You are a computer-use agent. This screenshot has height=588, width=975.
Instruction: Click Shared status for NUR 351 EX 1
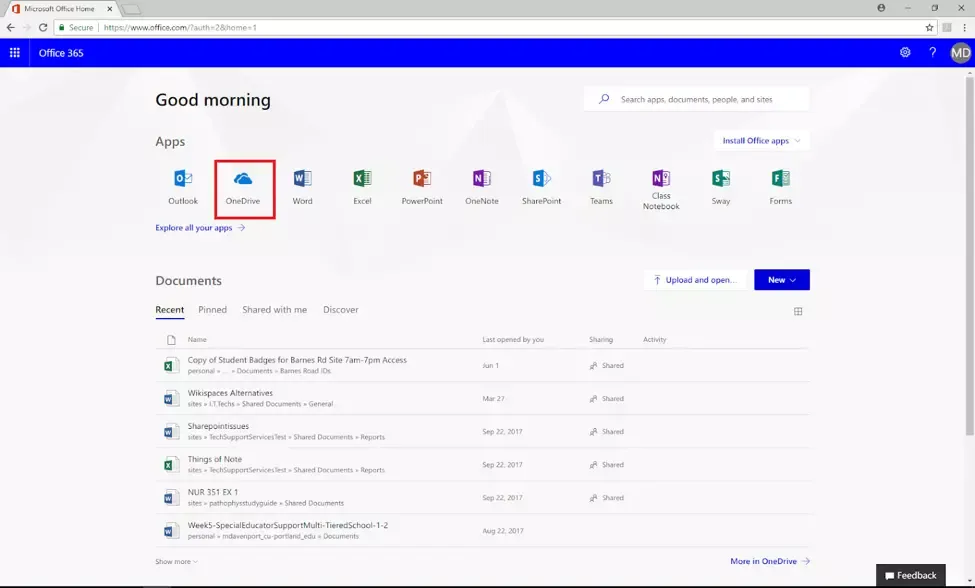(606, 498)
